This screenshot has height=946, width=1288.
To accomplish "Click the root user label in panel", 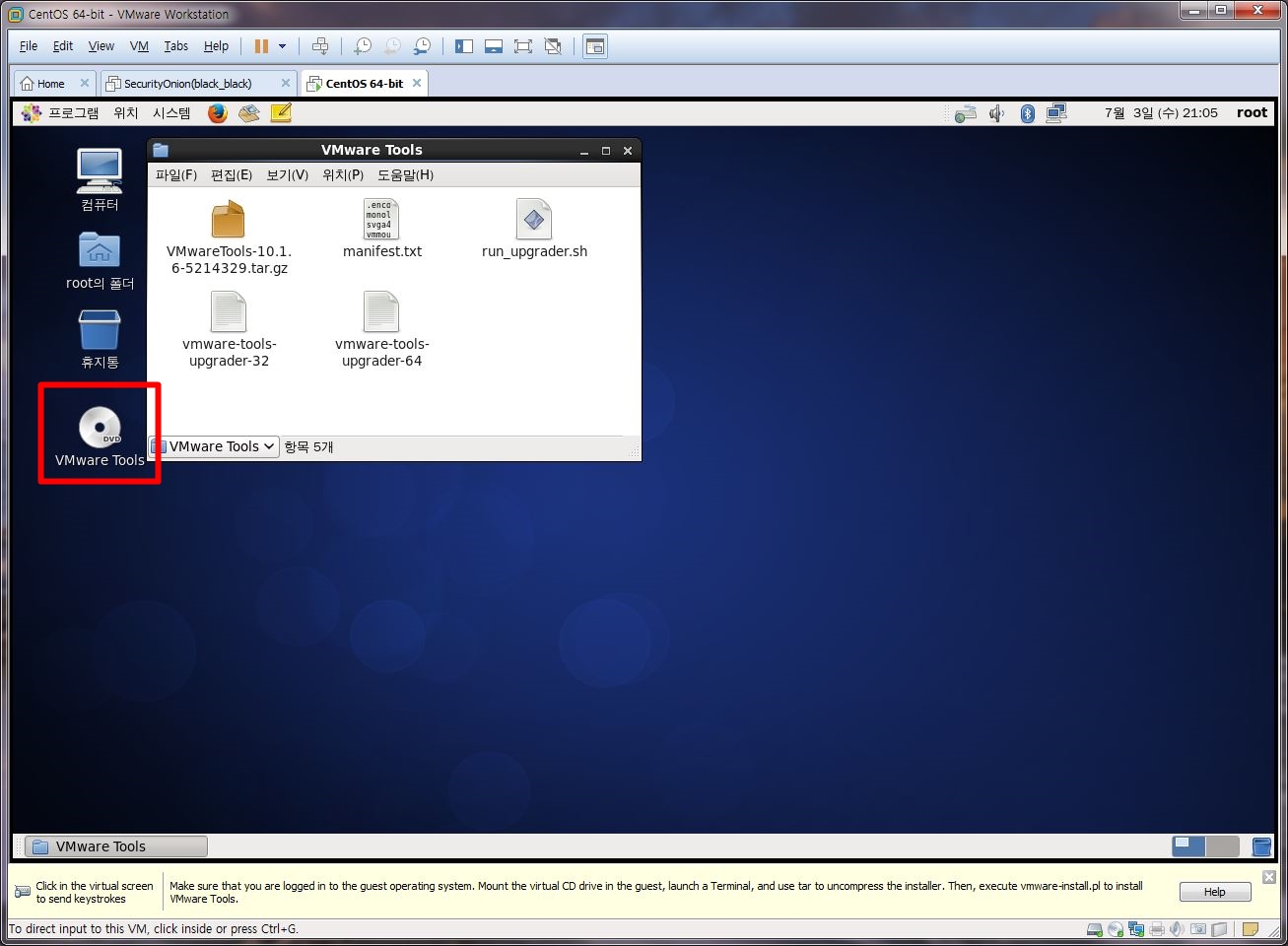I will pos(1252,113).
